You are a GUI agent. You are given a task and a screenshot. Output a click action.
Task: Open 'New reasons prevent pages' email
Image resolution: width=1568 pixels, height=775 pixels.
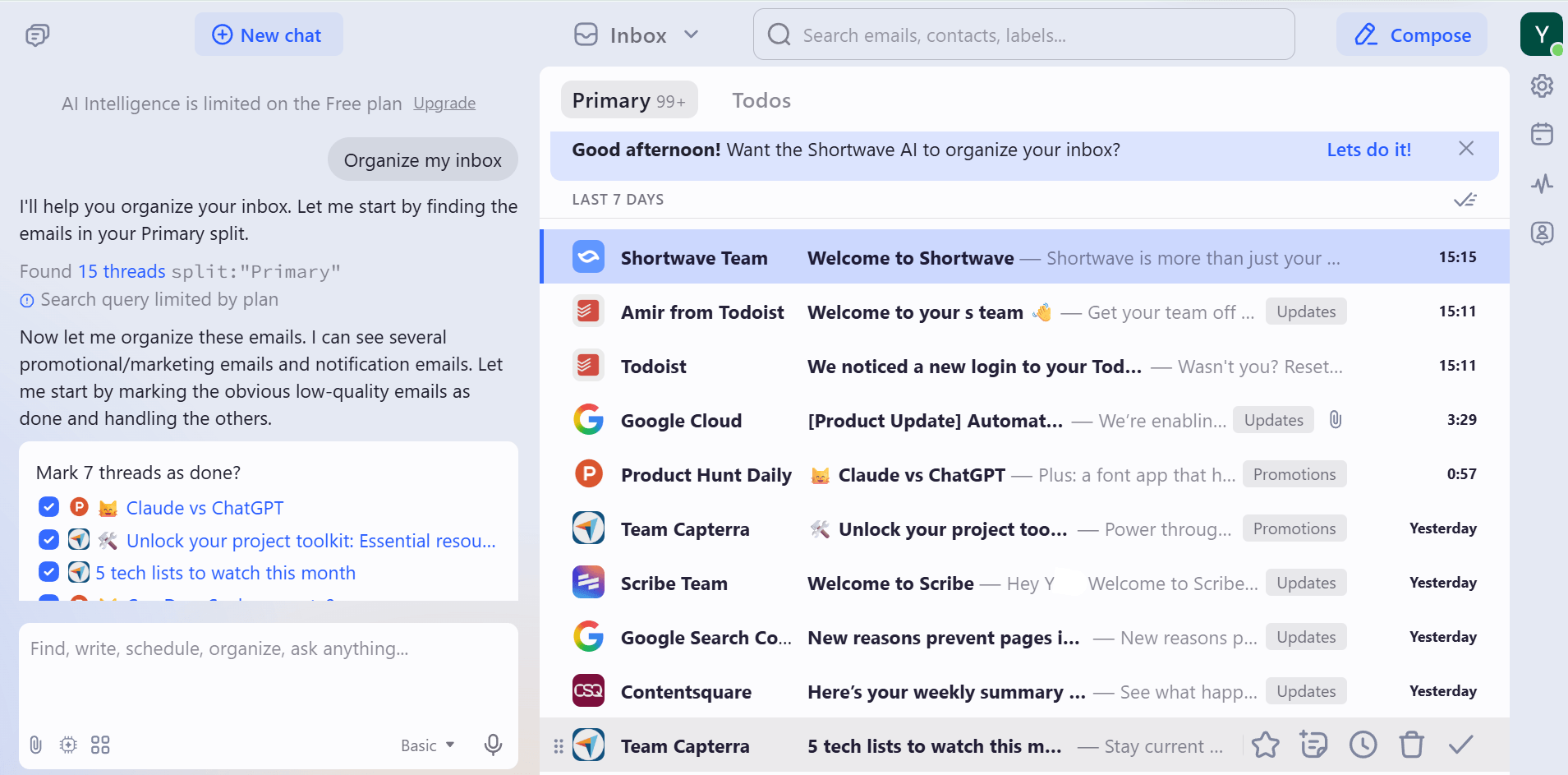(x=1024, y=637)
